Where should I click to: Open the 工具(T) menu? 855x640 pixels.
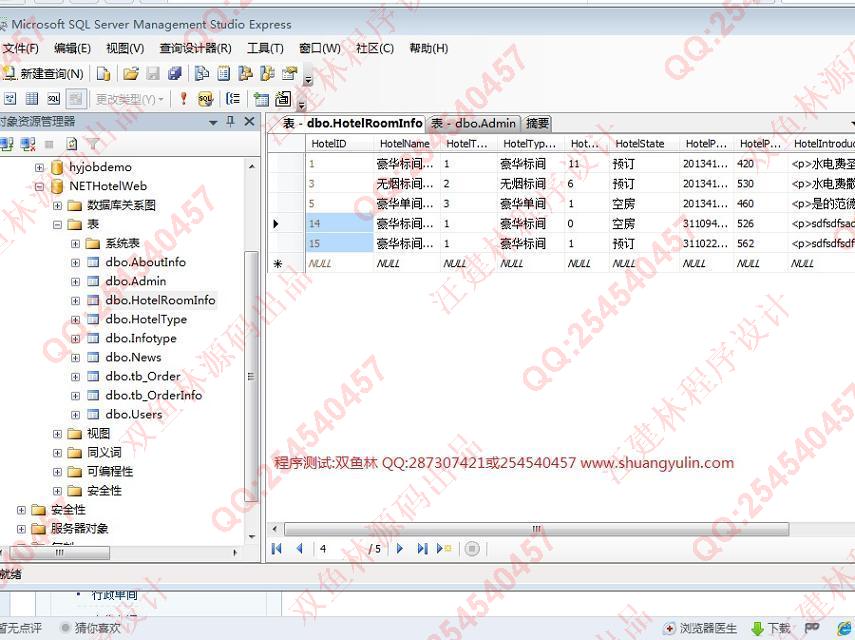pyautogui.click(x=265, y=48)
